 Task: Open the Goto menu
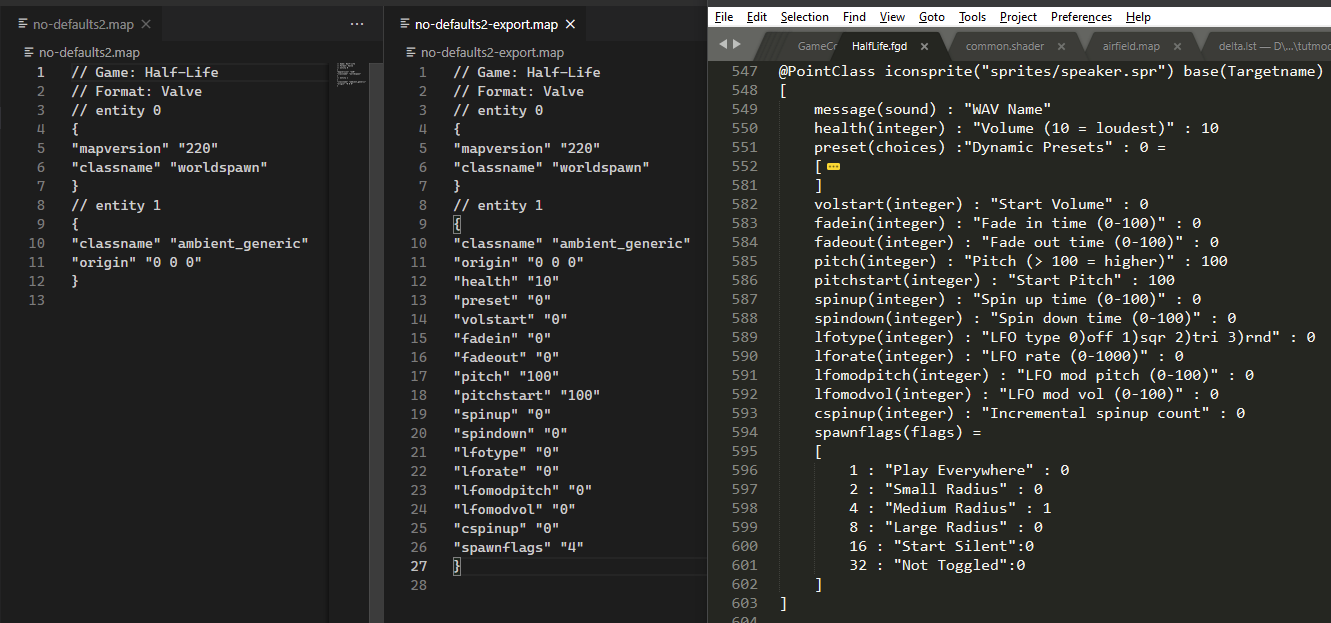point(932,17)
